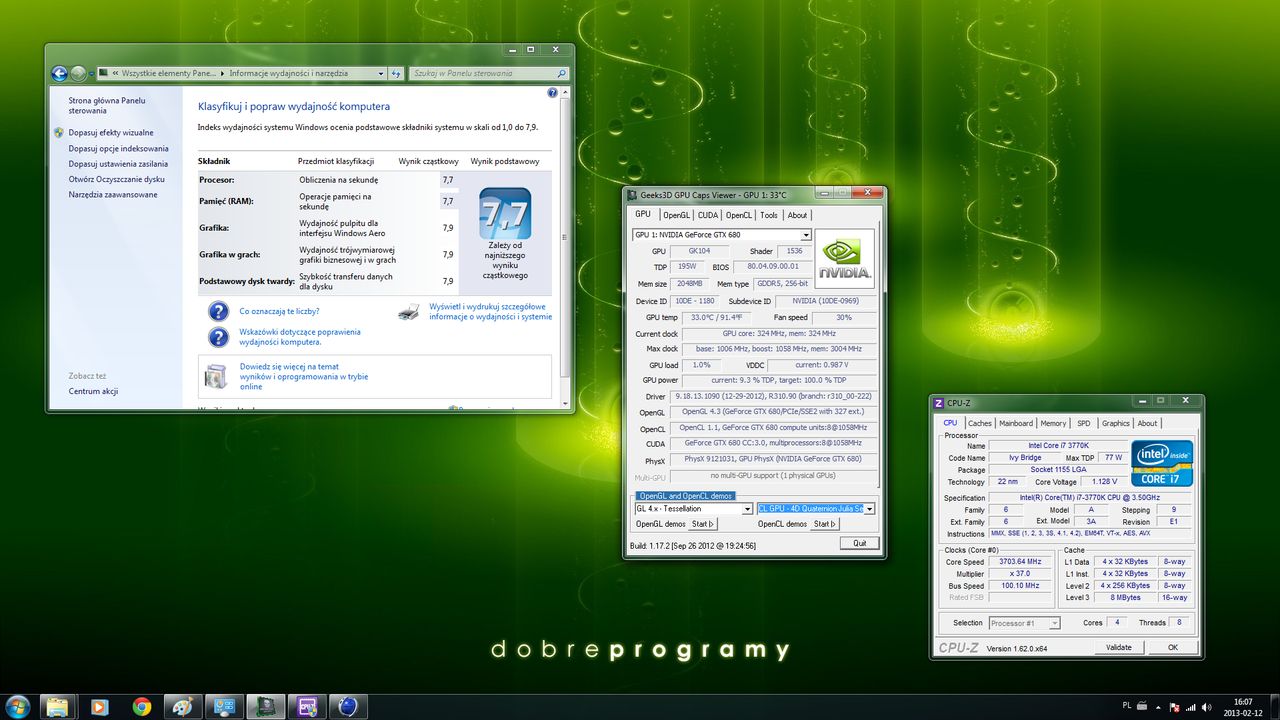Open 'Dopasuj efekty wizualne' link
Viewport: 1280px width, 720px height.
(x=111, y=132)
